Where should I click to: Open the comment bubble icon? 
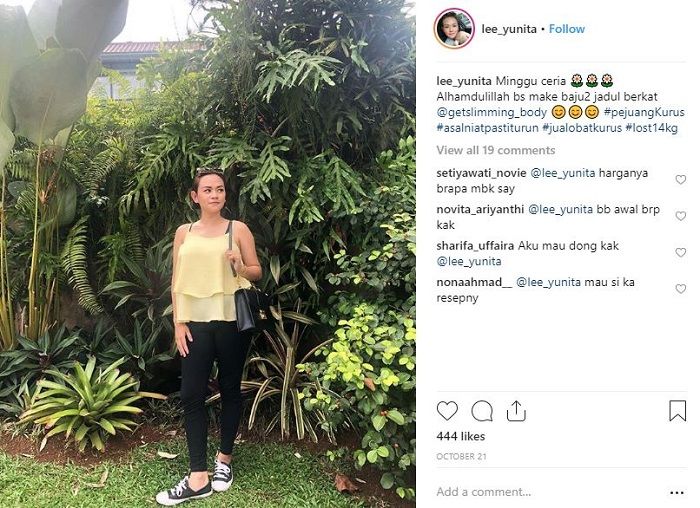tap(482, 411)
